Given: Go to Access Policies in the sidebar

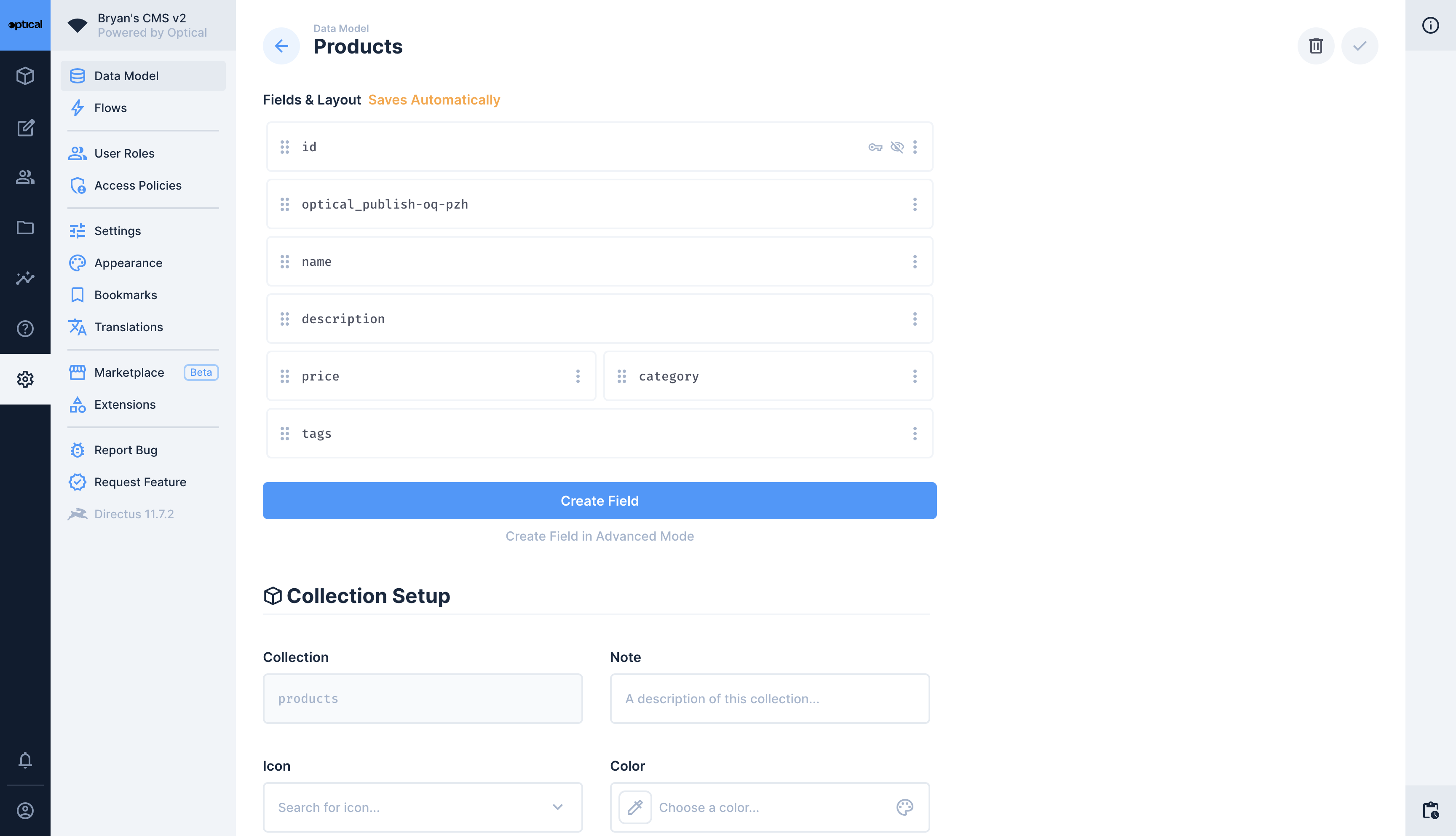Looking at the screenshot, I should (138, 185).
